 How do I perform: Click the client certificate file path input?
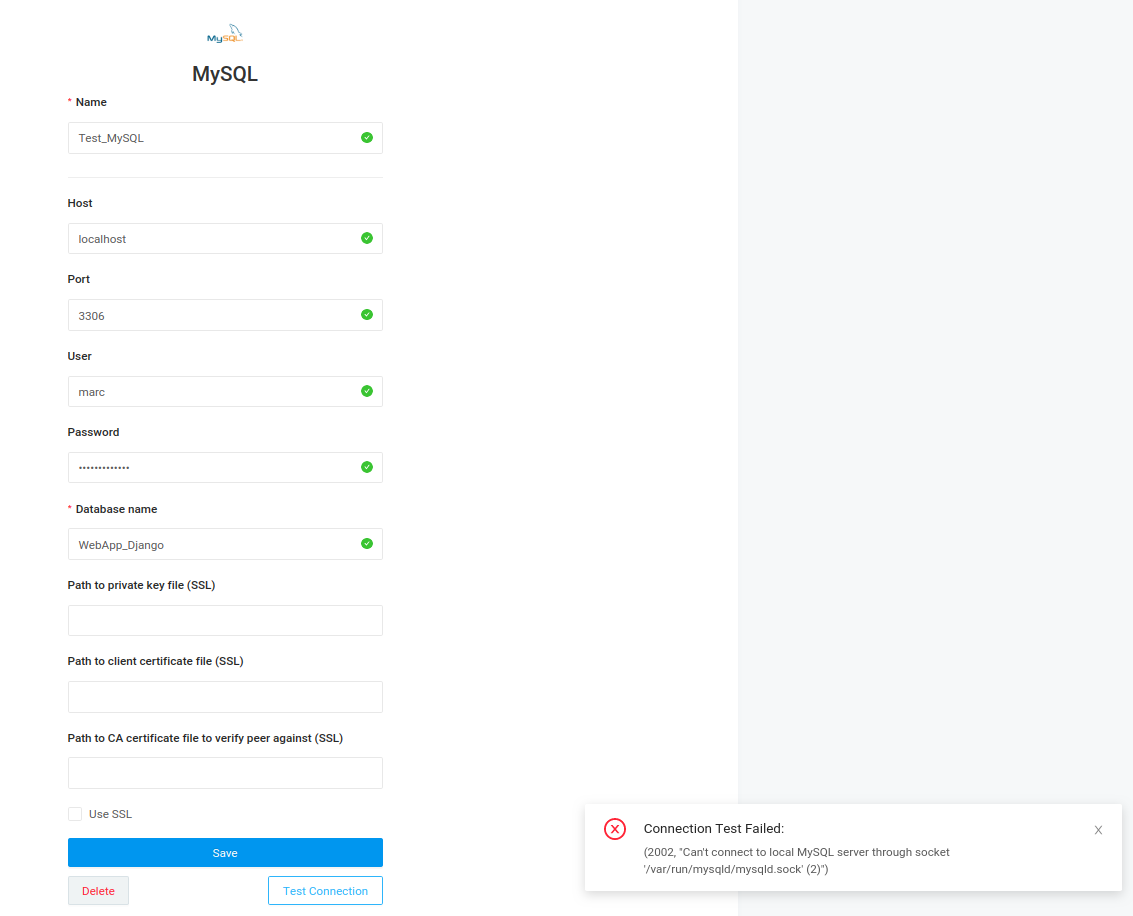pos(225,697)
